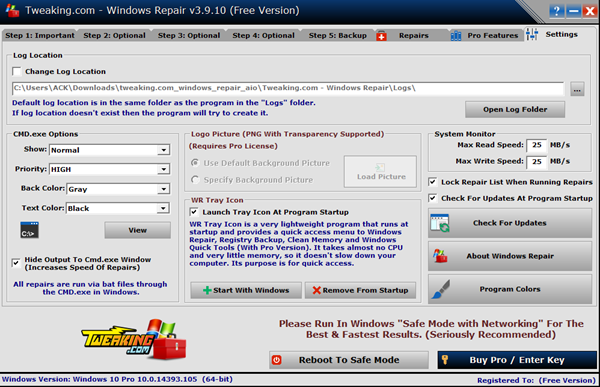Click About Windows Repair button
Screen dimensions: 600x387
tap(510, 256)
